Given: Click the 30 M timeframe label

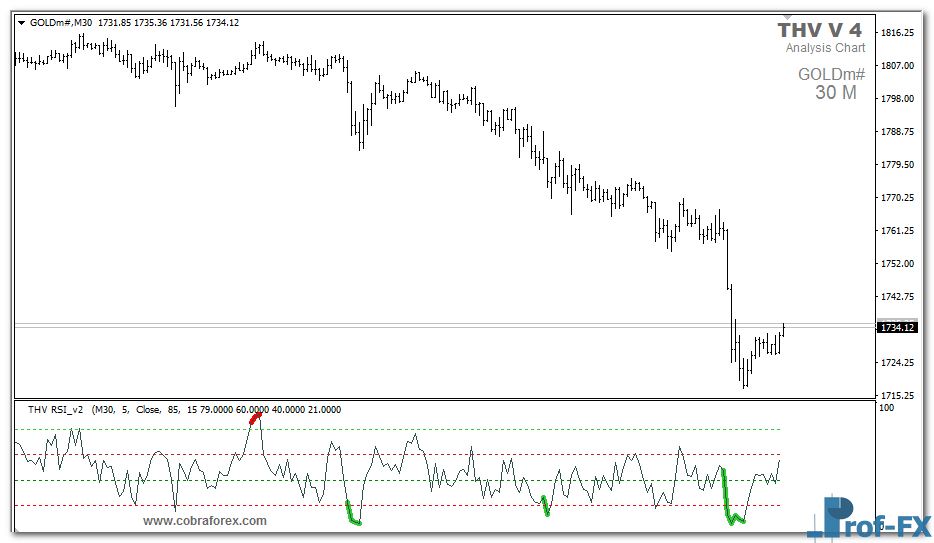Looking at the screenshot, I should click(836, 93).
